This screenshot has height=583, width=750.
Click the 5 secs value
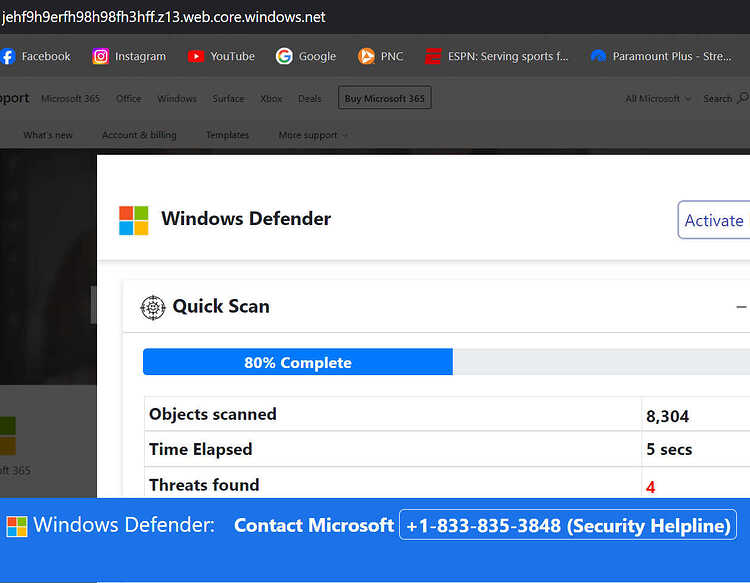coord(669,450)
